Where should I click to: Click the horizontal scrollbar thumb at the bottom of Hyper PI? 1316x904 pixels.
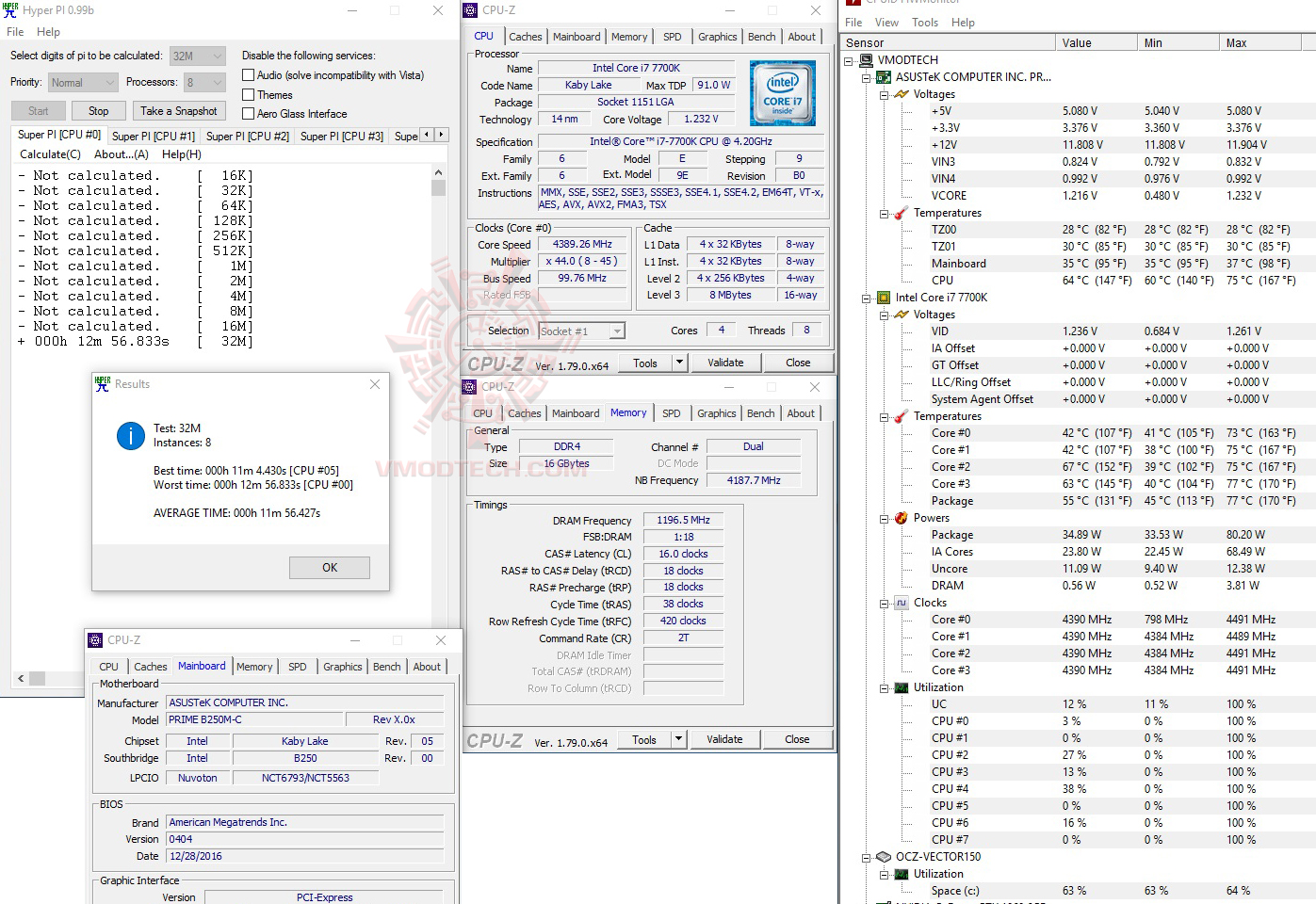[x=37, y=678]
